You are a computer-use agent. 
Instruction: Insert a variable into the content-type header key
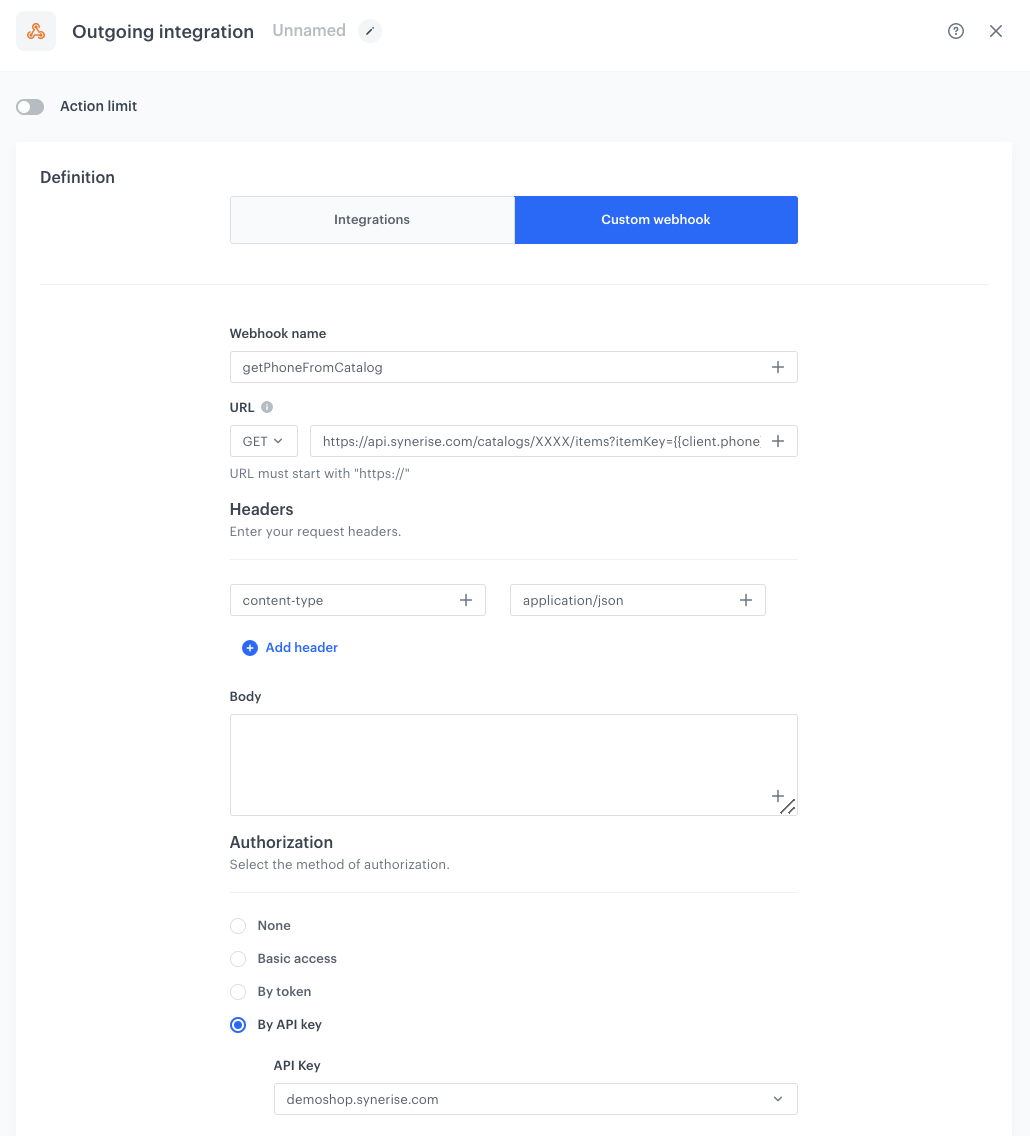pos(466,600)
